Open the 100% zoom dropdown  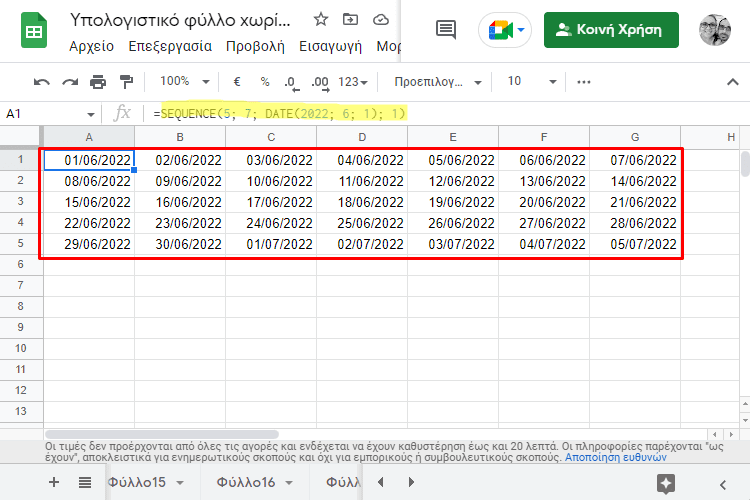tap(185, 81)
